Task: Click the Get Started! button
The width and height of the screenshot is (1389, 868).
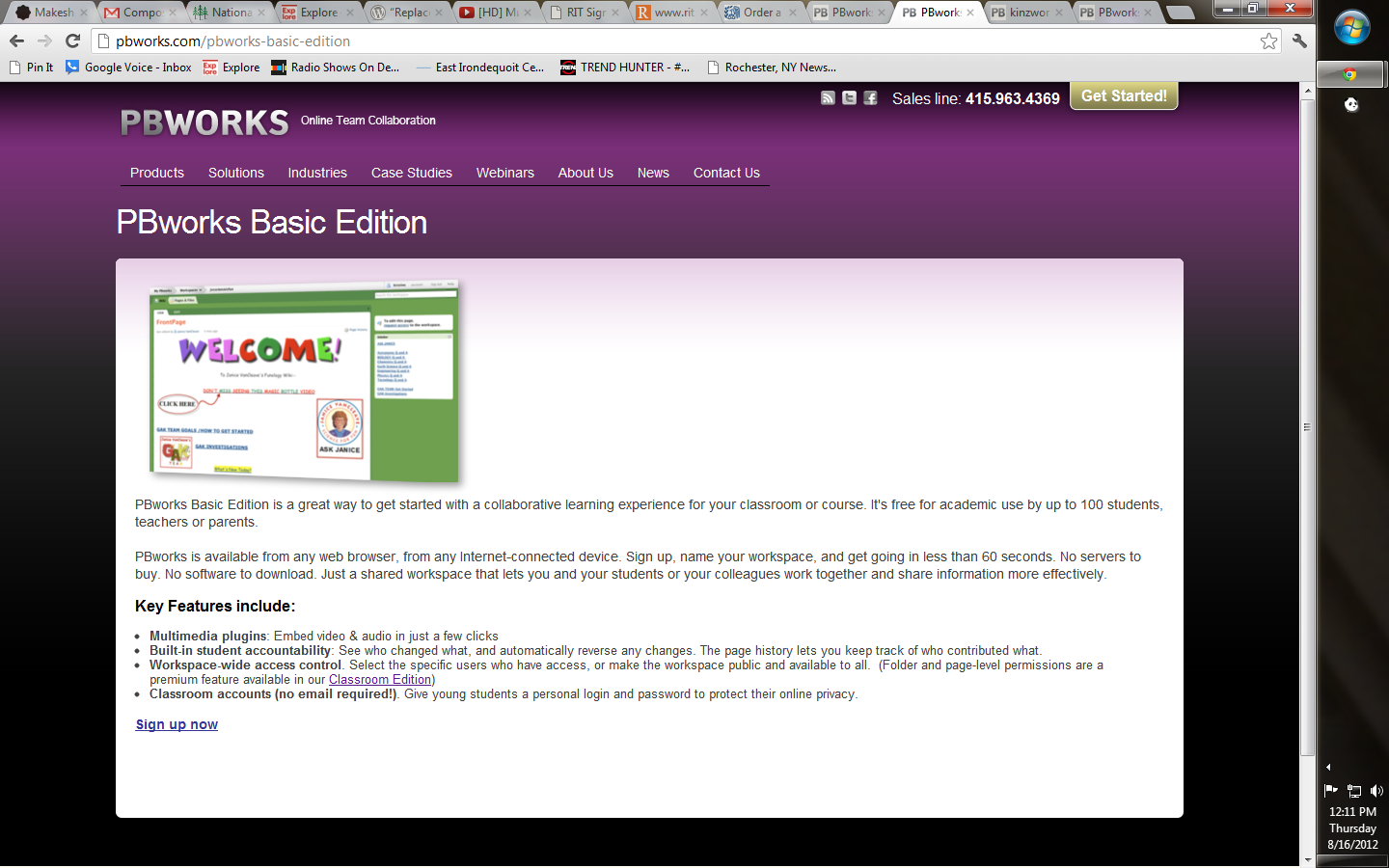Action: [1124, 96]
